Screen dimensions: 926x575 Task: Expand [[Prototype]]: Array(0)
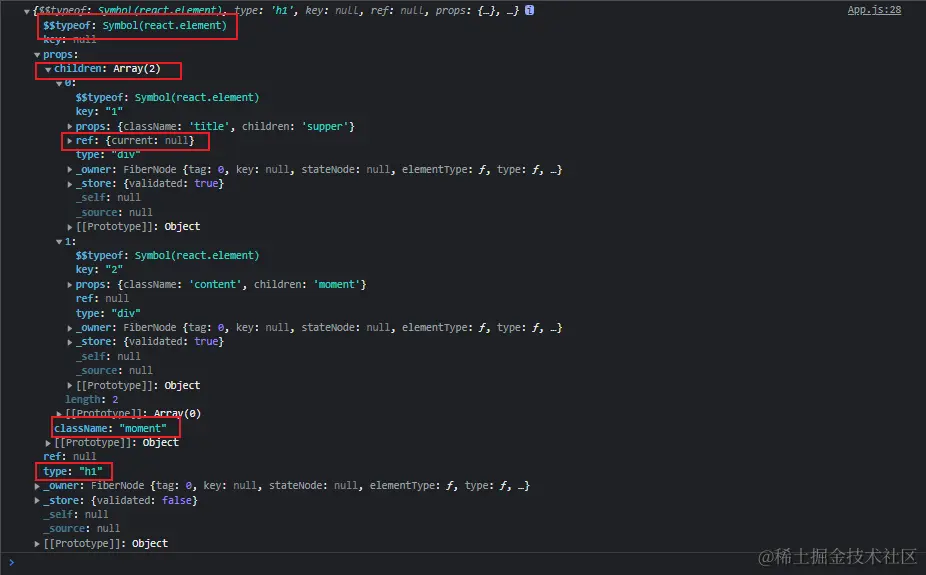click(x=59, y=414)
